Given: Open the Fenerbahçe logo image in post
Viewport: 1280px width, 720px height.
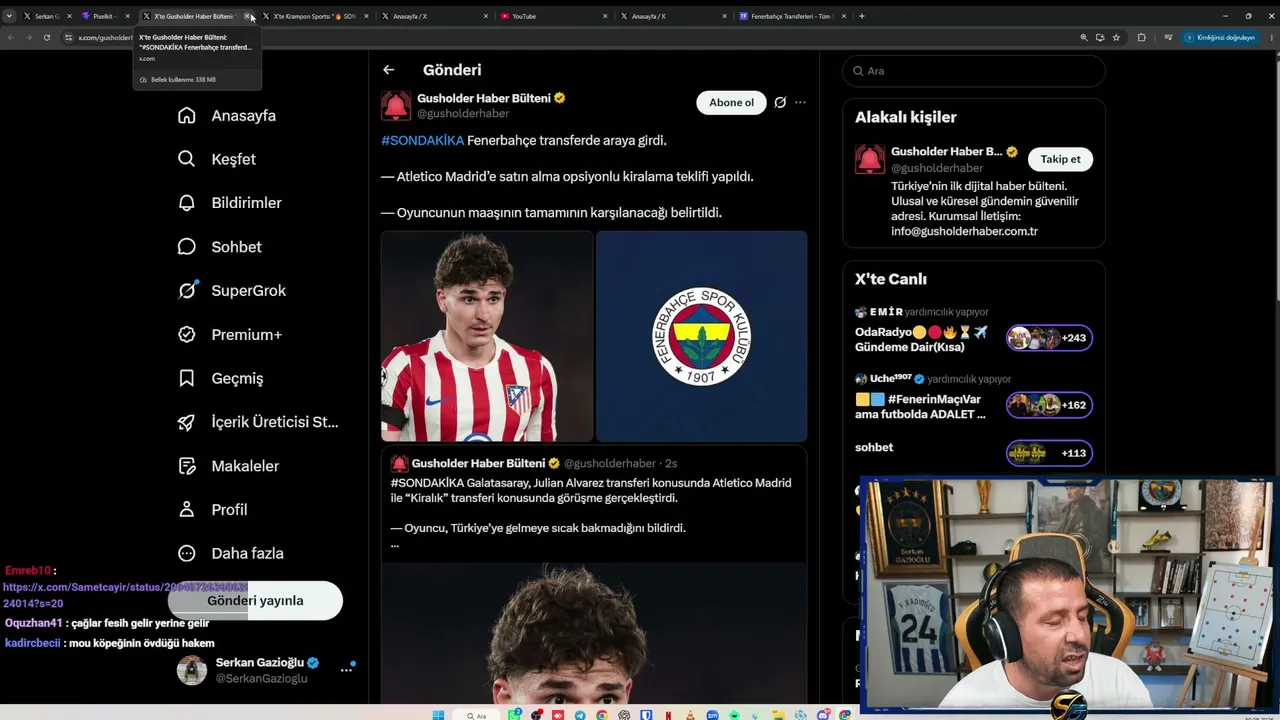Looking at the screenshot, I should (702, 336).
